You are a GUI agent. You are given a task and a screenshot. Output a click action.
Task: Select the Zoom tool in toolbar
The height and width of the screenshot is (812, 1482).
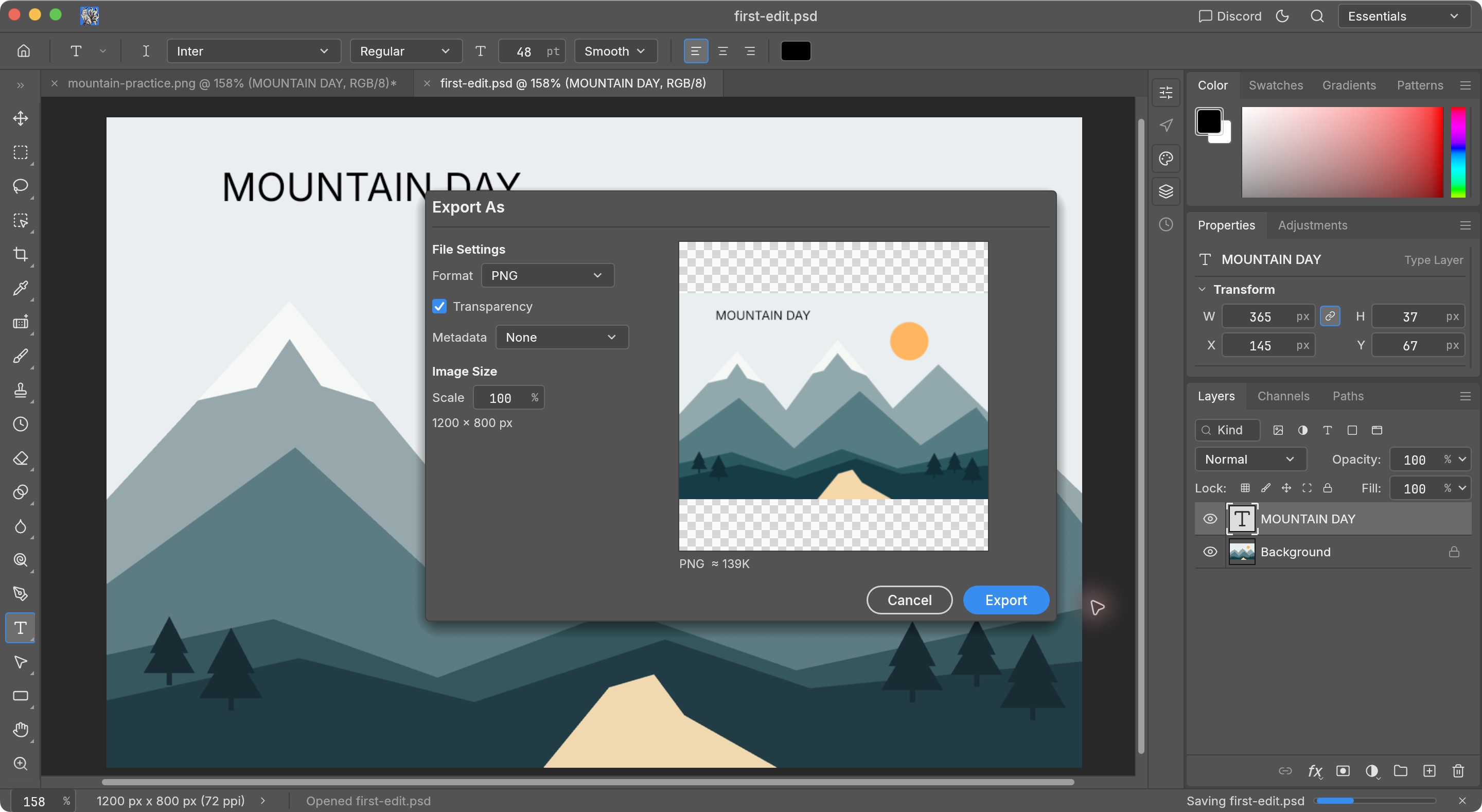(21, 764)
